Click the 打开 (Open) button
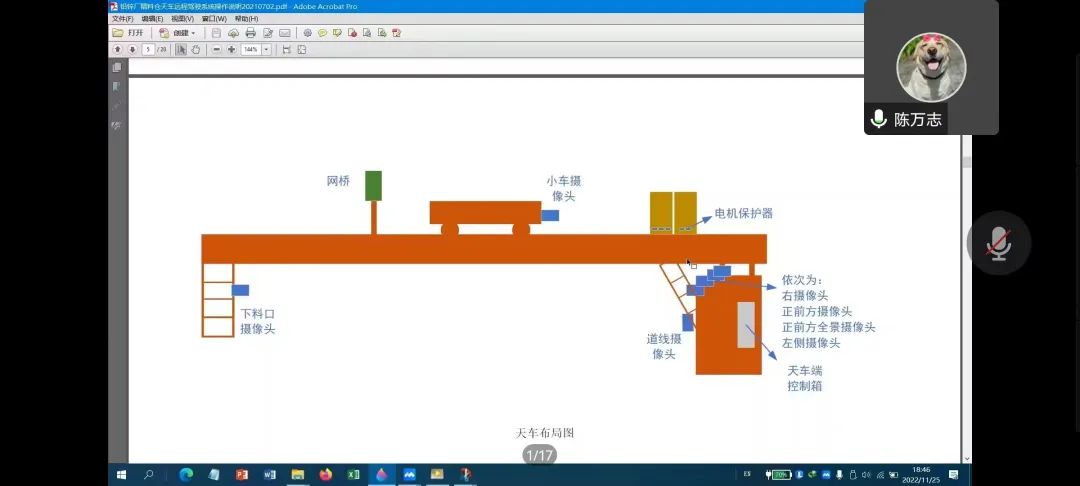The width and height of the screenshot is (1080, 486). pos(129,33)
